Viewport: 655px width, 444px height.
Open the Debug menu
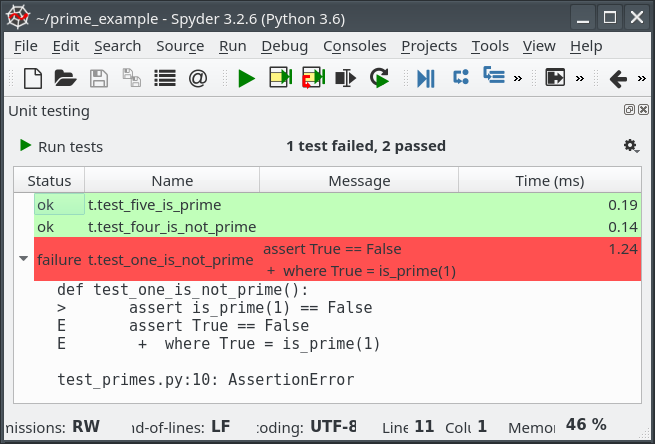(284, 46)
